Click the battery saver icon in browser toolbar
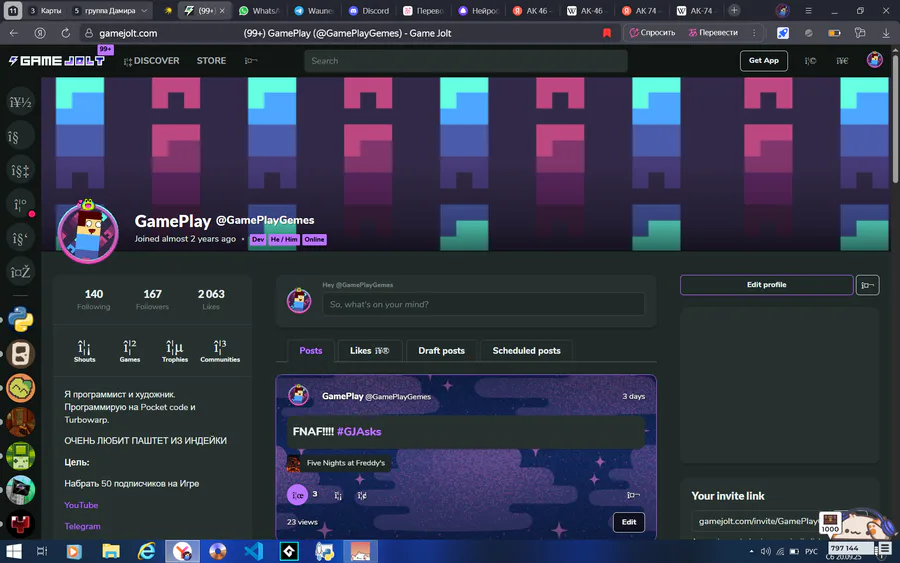The image size is (900, 563). pyautogui.click(x=834, y=33)
